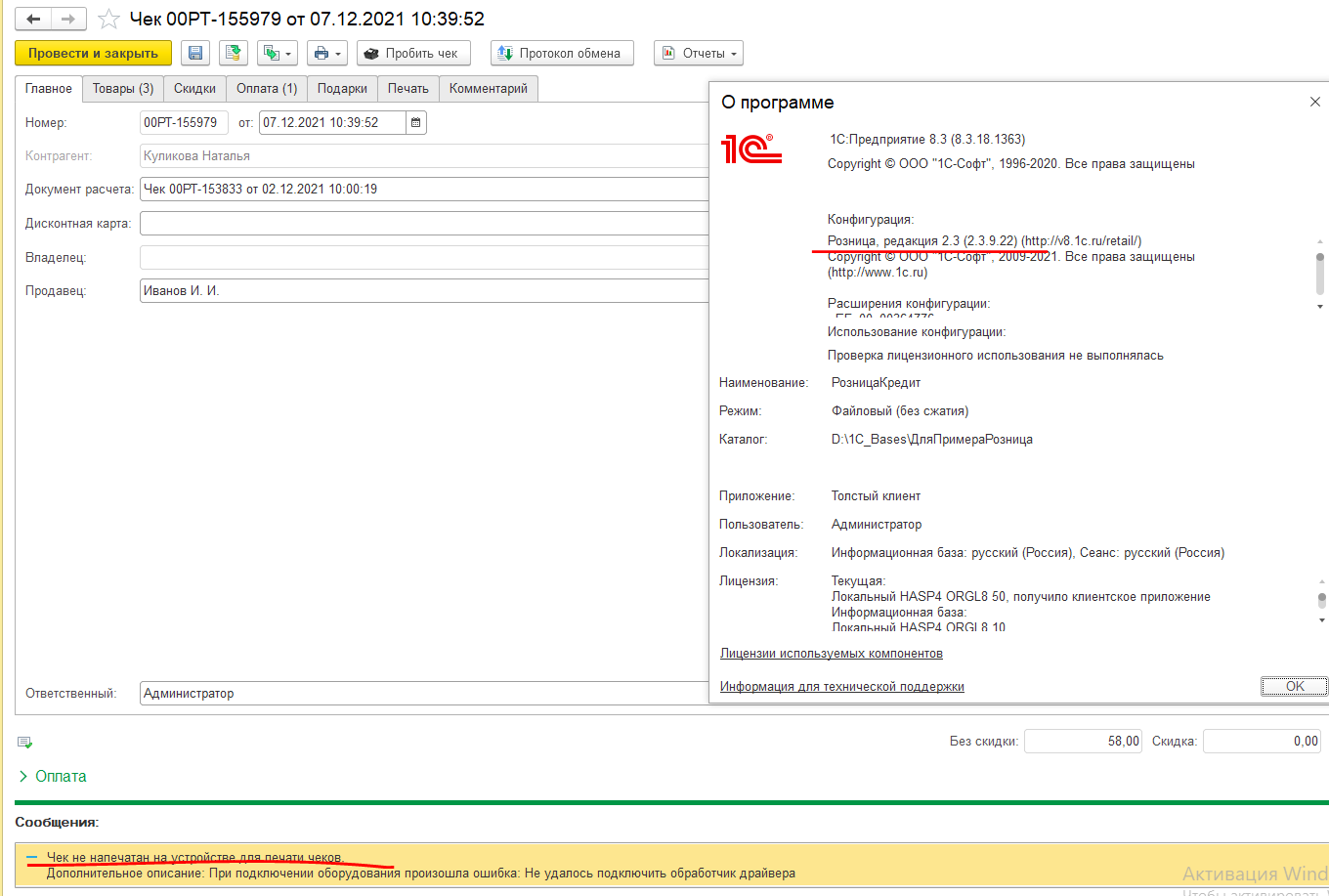Image resolution: width=1329 pixels, height=896 pixels.
Task: Go forward with the right arrow button
Action: [68, 19]
